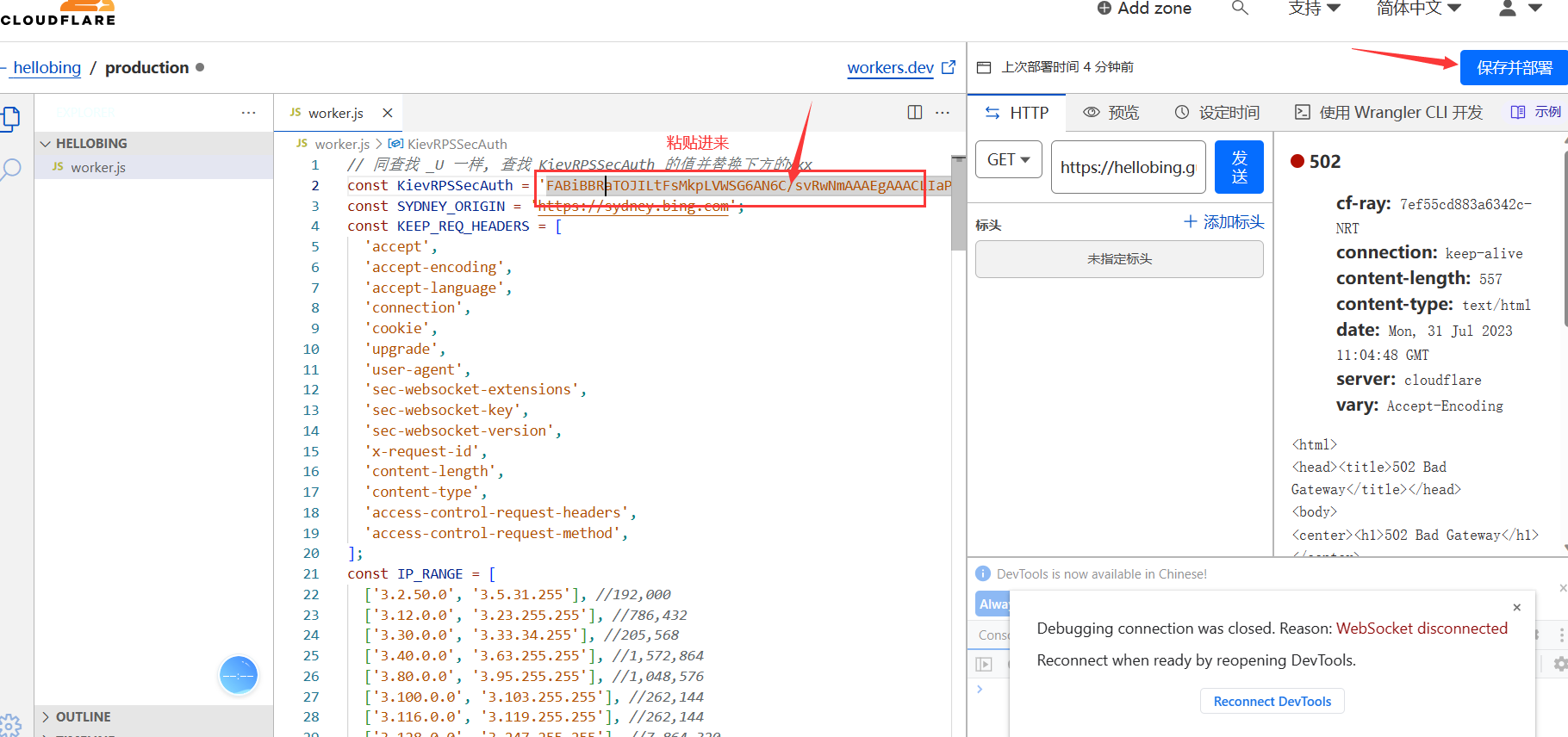Click the content-type header label
The width and height of the screenshot is (1568, 737).
click(x=1394, y=304)
